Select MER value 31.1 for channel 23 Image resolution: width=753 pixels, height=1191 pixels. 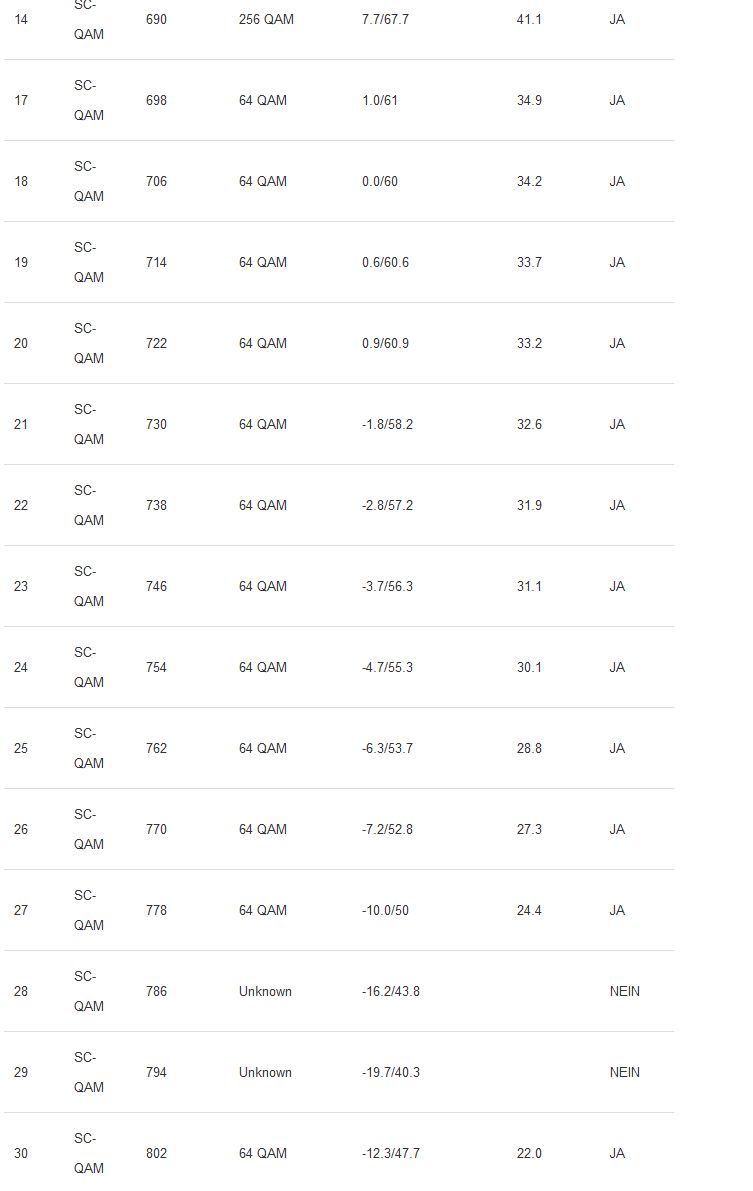pos(529,586)
